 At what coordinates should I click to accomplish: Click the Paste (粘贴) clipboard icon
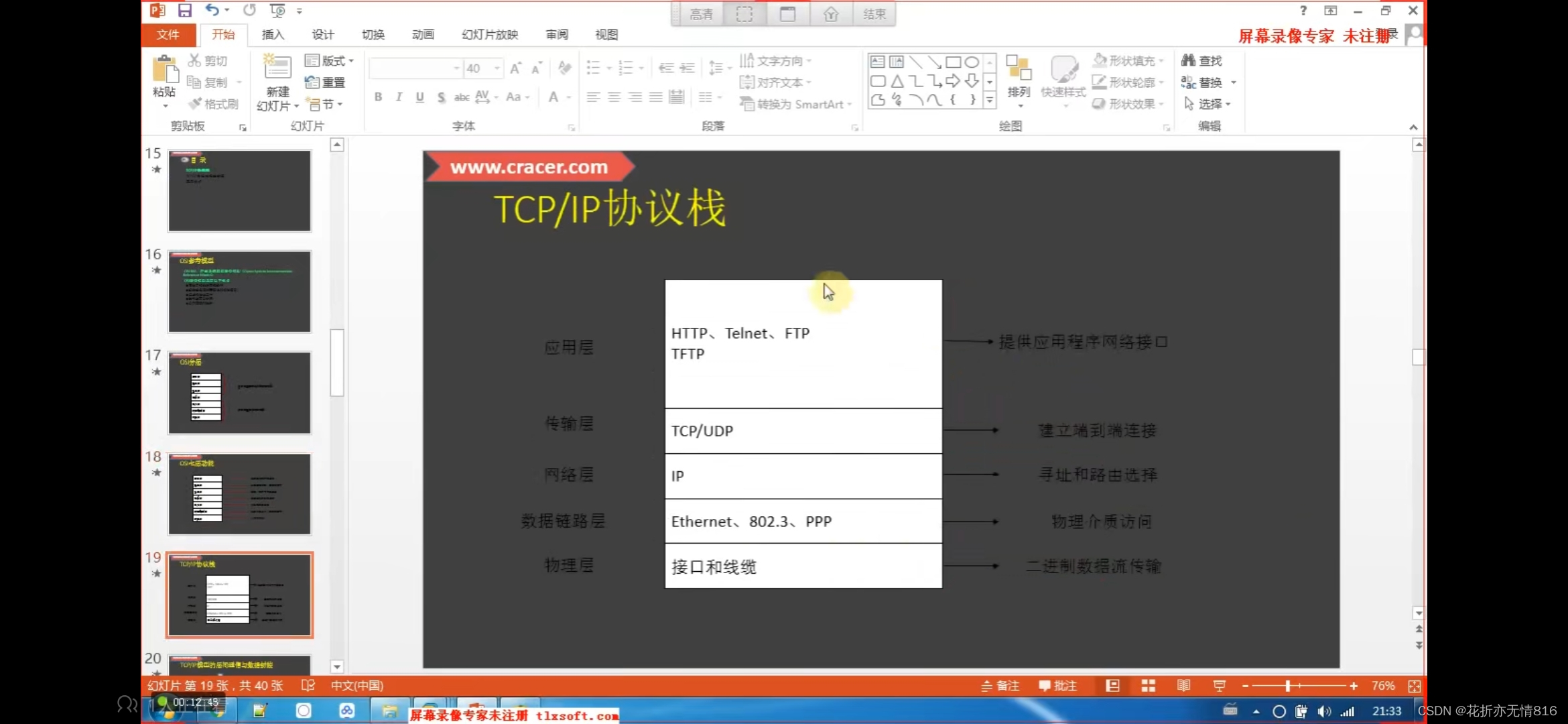tap(165, 70)
